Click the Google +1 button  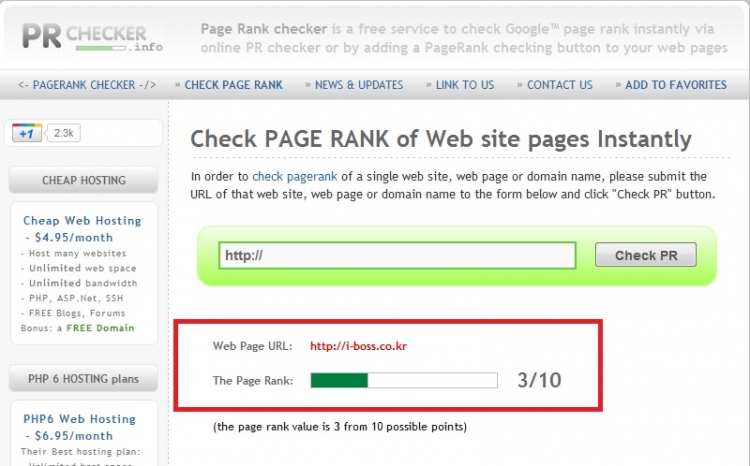click(27, 133)
